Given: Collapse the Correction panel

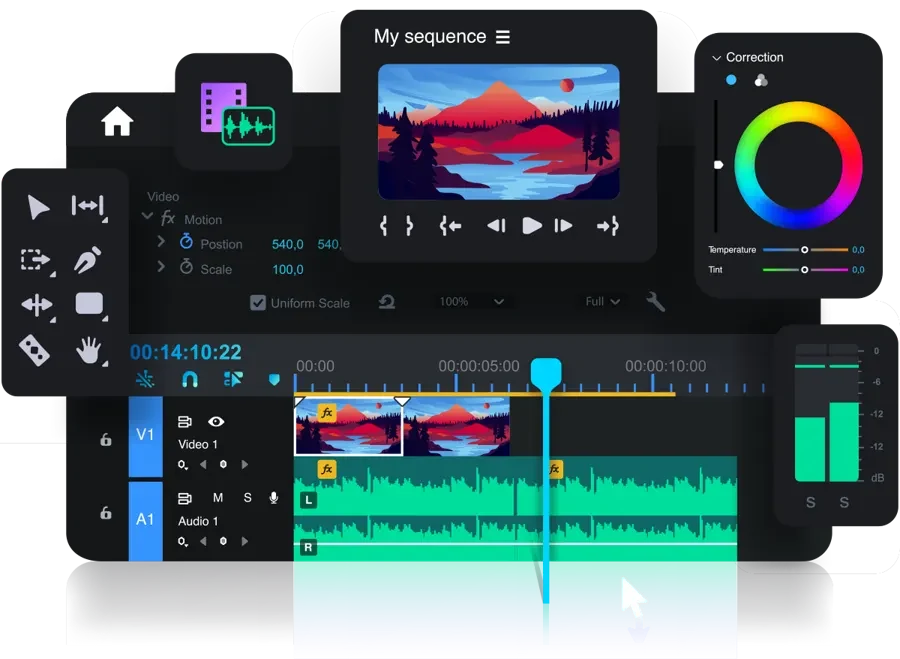Looking at the screenshot, I should point(716,58).
